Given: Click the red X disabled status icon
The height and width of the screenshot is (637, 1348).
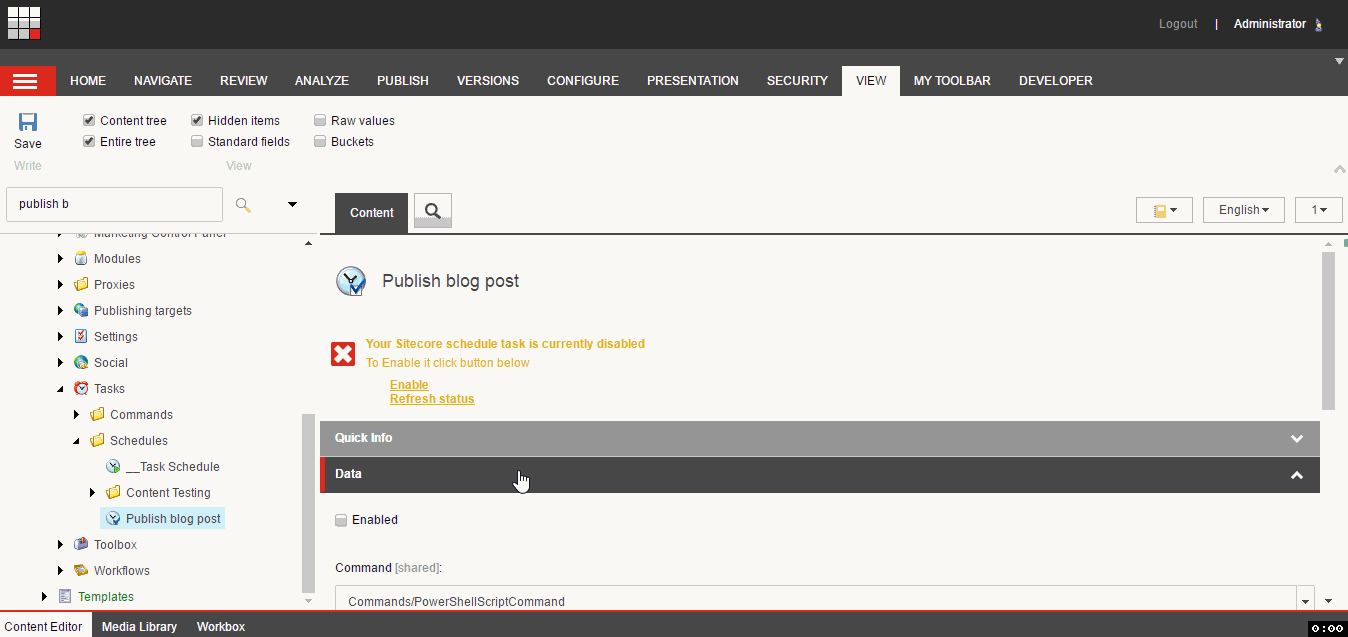Looking at the screenshot, I should [343, 354].
